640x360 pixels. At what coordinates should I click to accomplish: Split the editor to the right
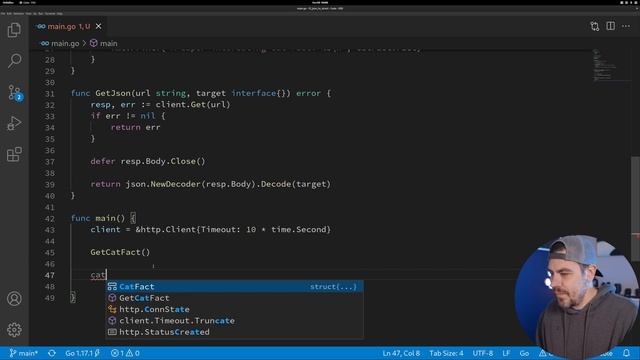[x=611, y=26]
